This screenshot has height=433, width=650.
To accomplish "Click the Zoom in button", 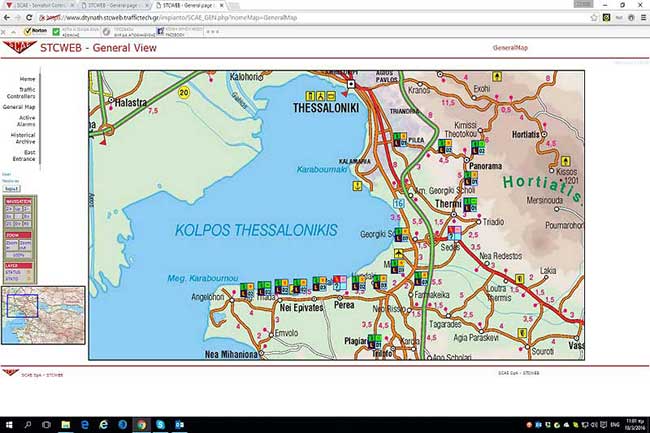I will click(11, 245).
